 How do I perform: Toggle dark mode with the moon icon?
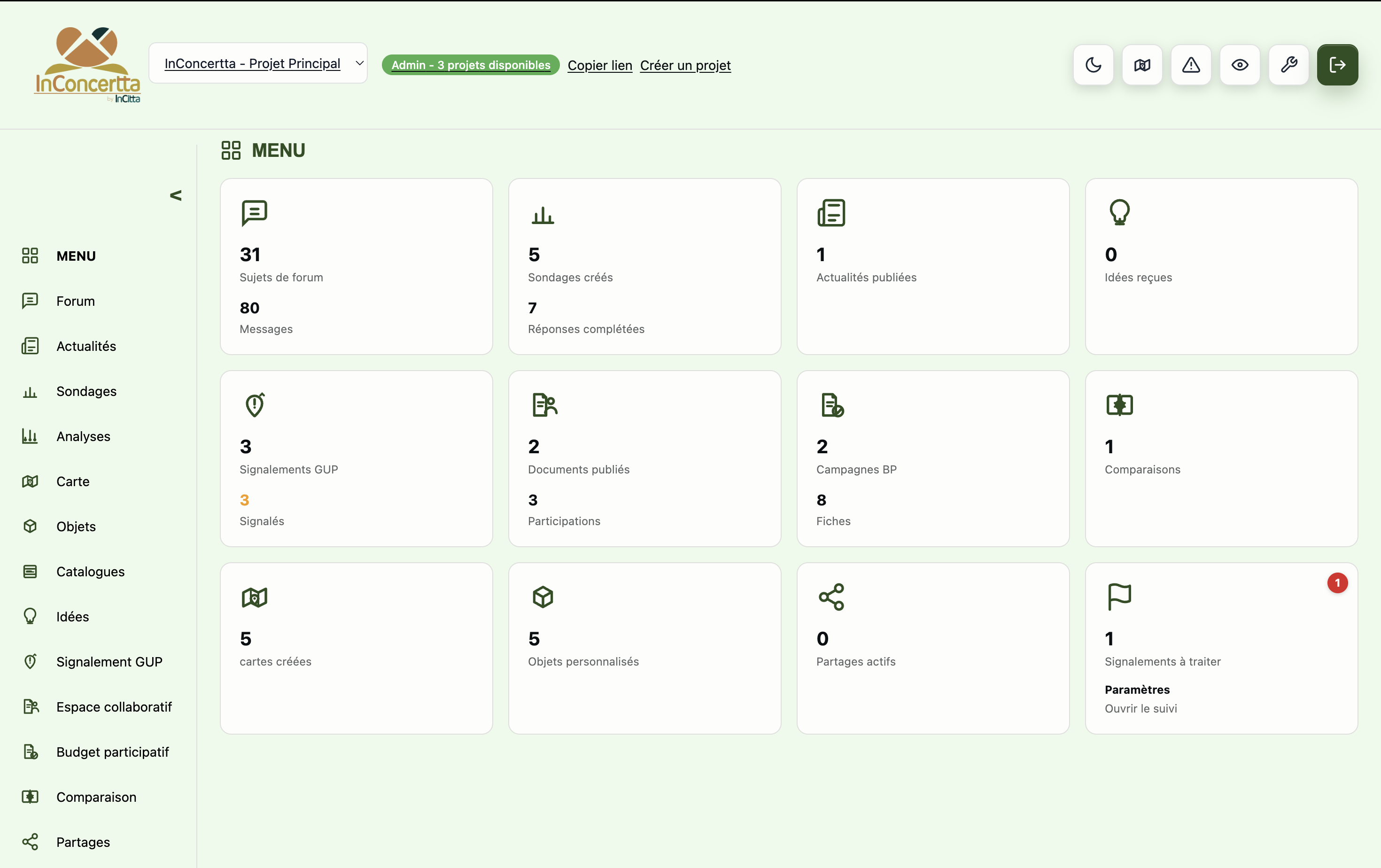[1093, 65]
